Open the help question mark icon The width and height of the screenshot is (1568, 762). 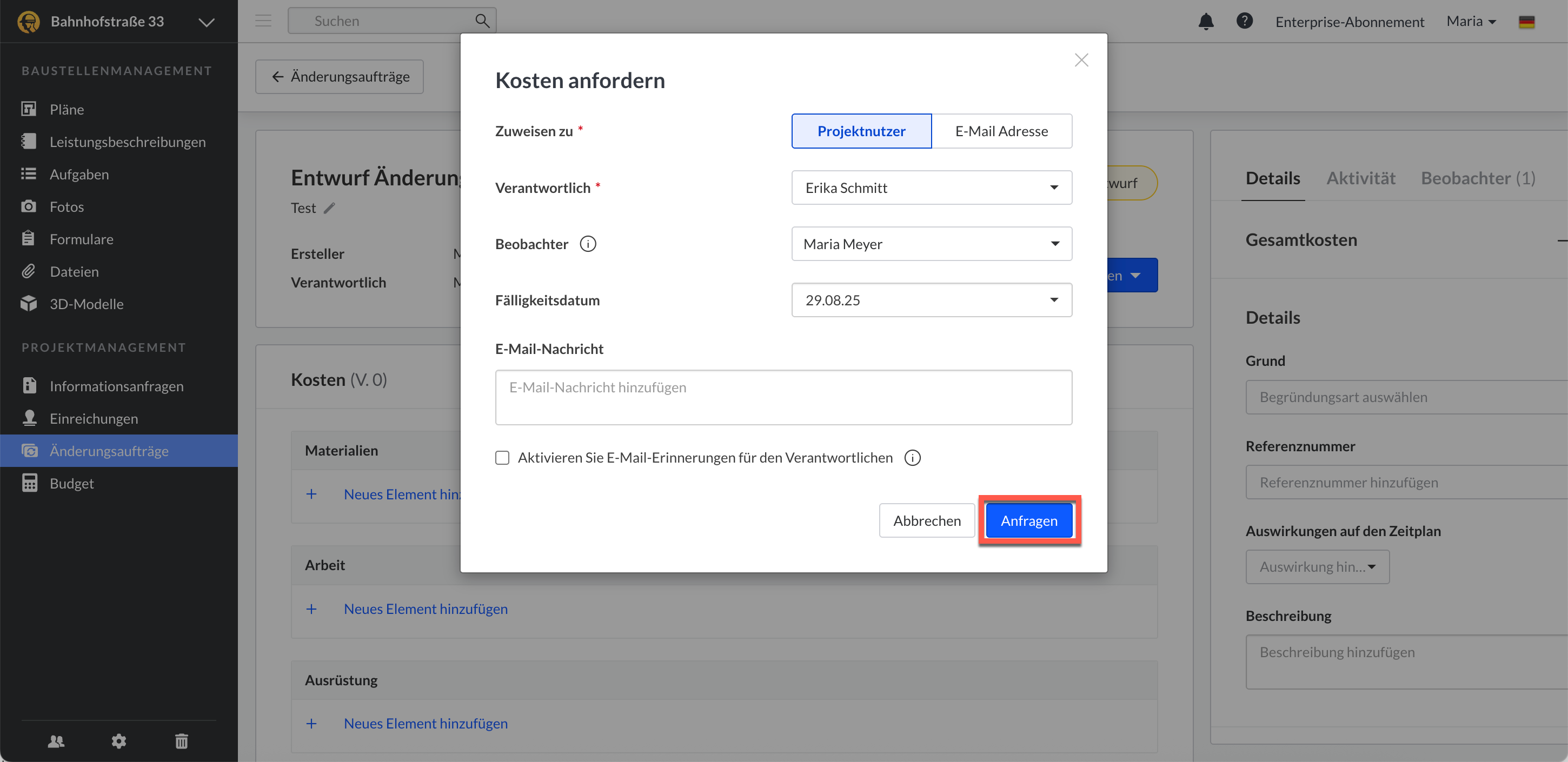click(1244, 21)
